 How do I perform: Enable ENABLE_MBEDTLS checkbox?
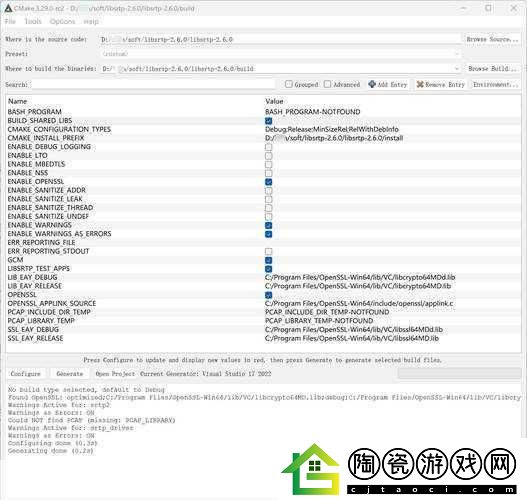point(268,164)
